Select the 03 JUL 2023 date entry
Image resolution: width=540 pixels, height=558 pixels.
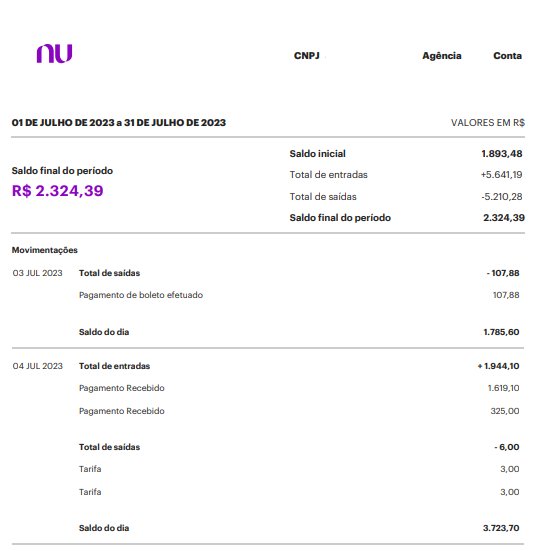coord(37,273)
